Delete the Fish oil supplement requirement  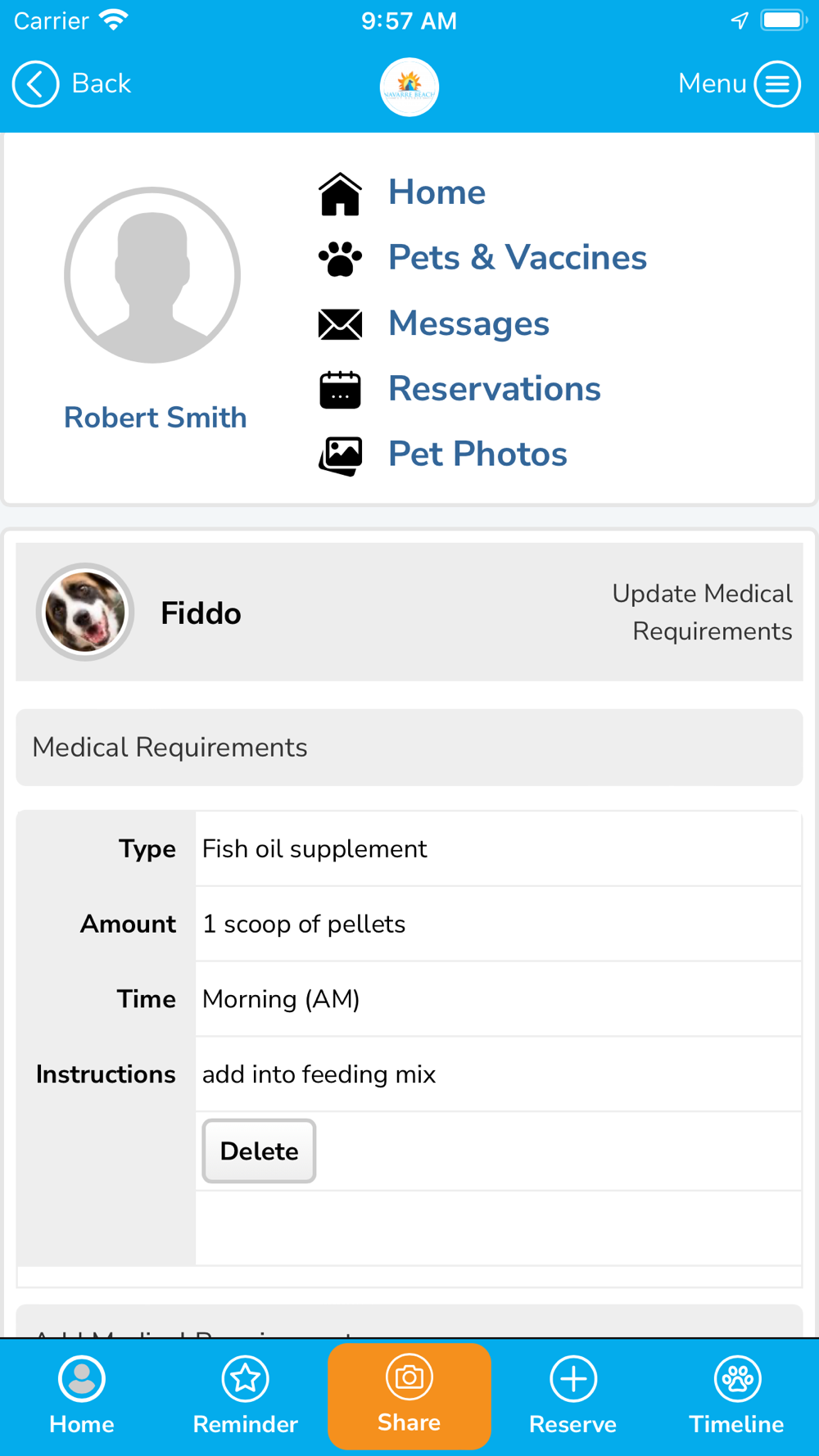pos(259,1151)
